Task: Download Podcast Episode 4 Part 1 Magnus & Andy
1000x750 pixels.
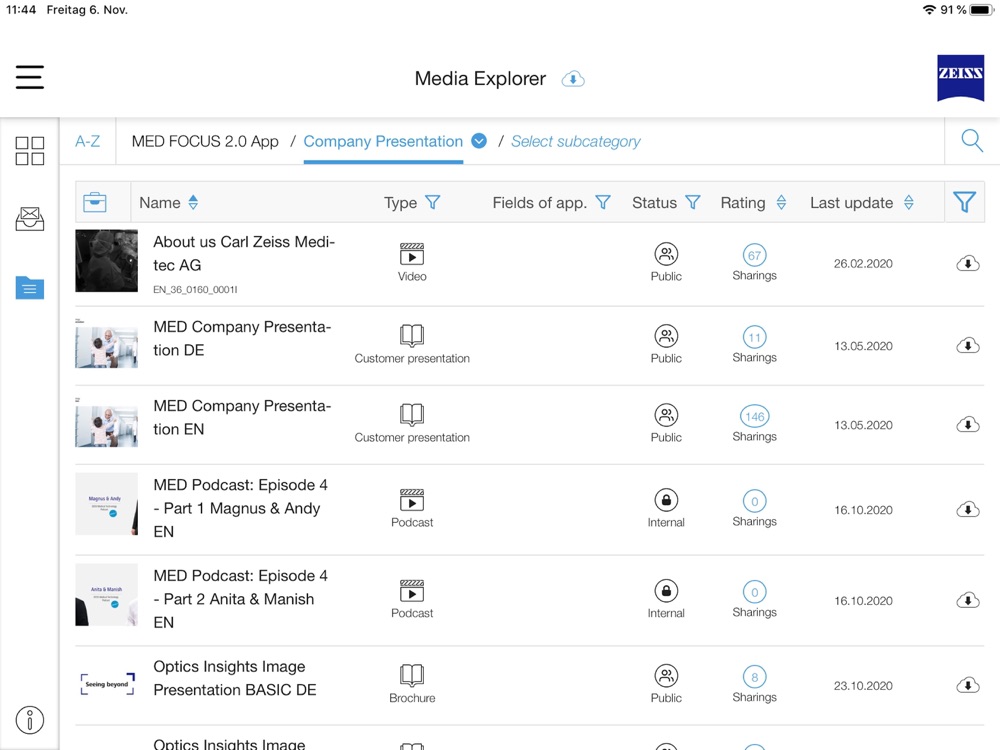Action: [x=967, y=510]
